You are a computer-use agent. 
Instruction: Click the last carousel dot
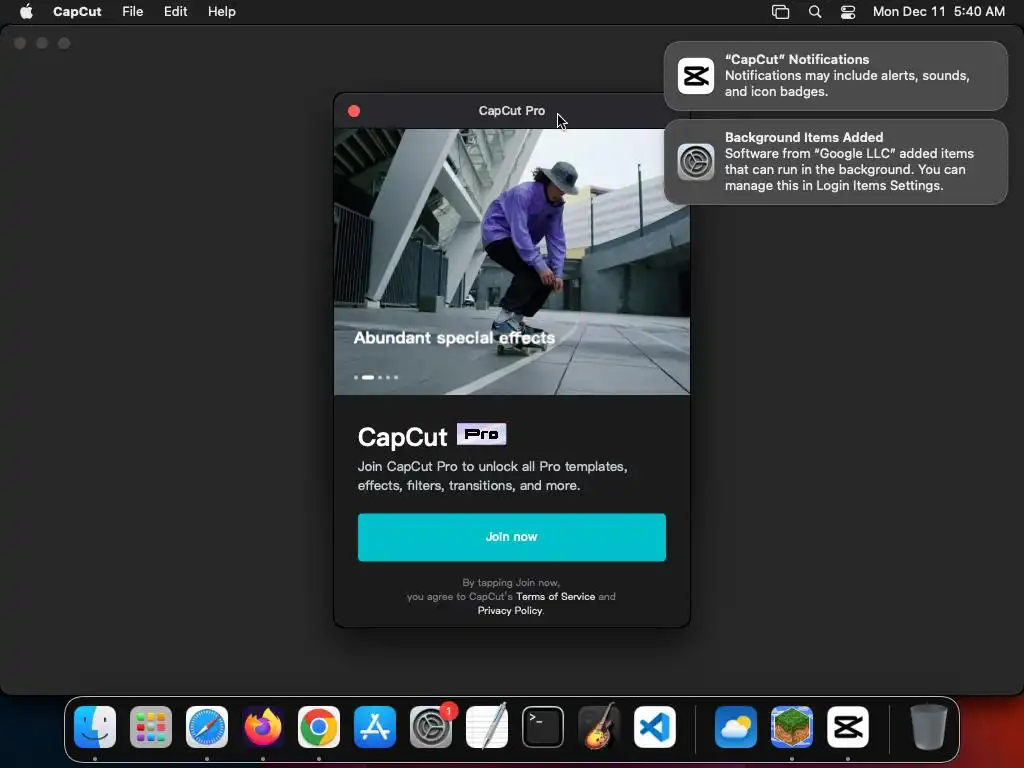tap(396, 377)
